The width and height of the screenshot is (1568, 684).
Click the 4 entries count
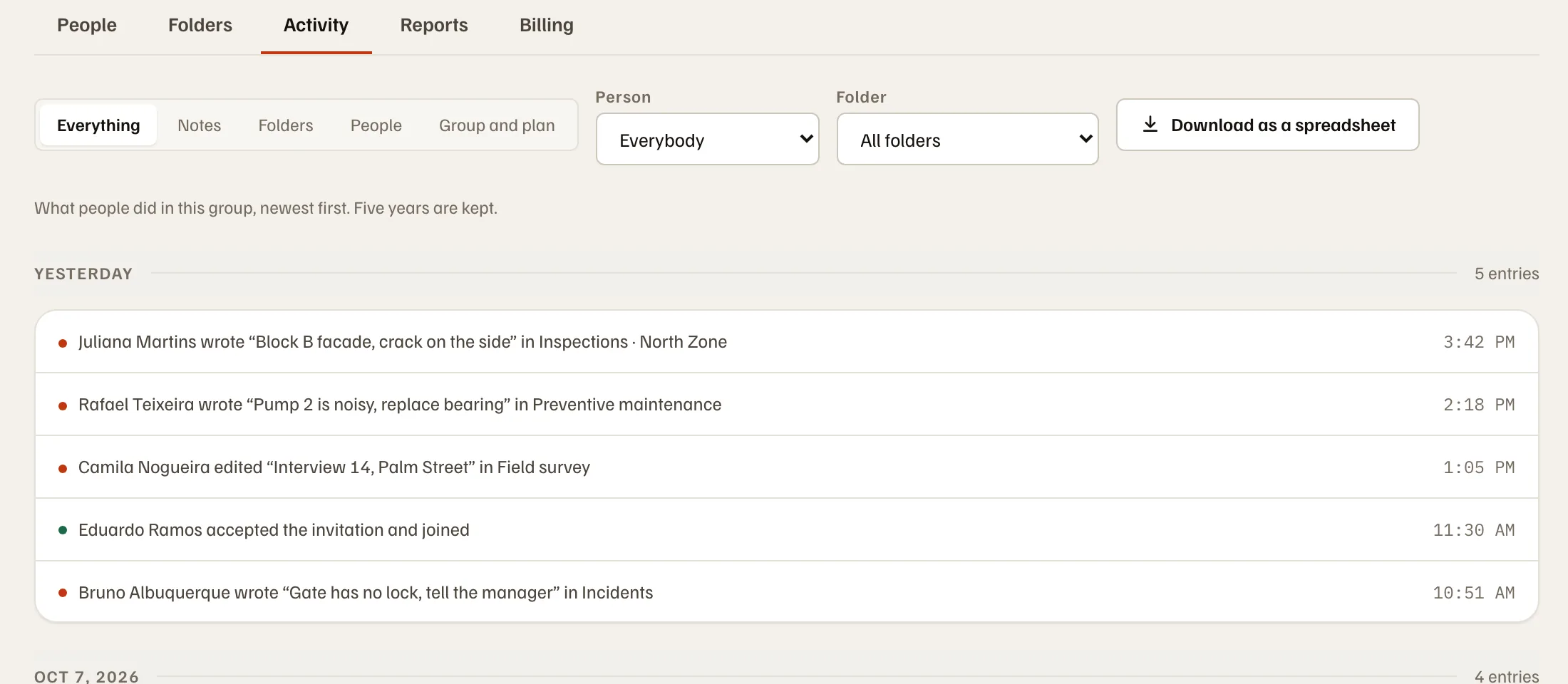(x=1507, y=676)
